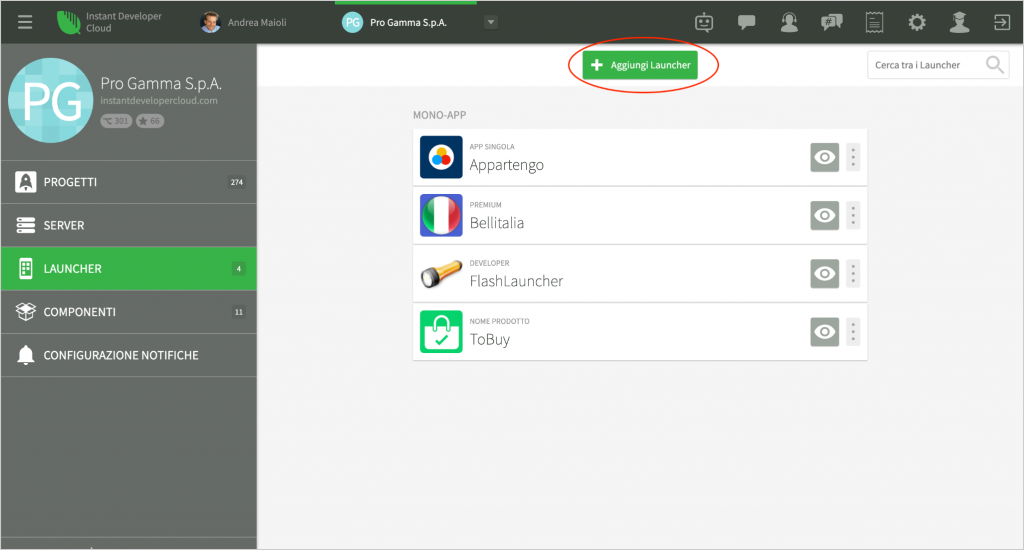The image size is (1024, 550).
Task: Open the graduate learning icon
Action: 959,22
